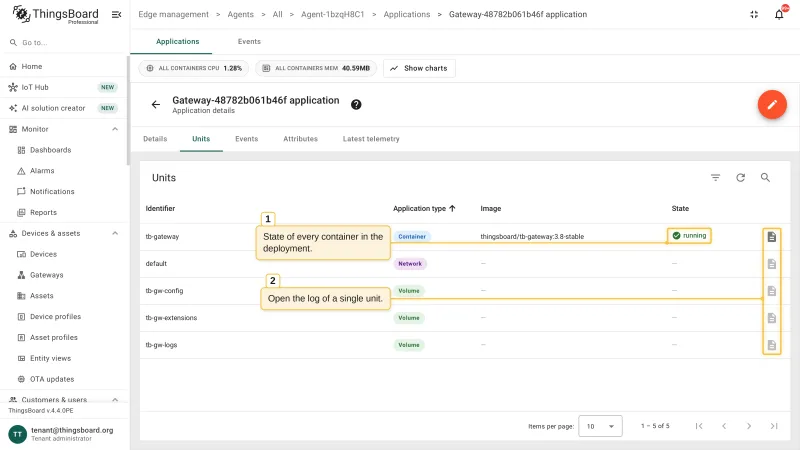
Task: Sort by Application type column
Action: [x=424, y=208]
